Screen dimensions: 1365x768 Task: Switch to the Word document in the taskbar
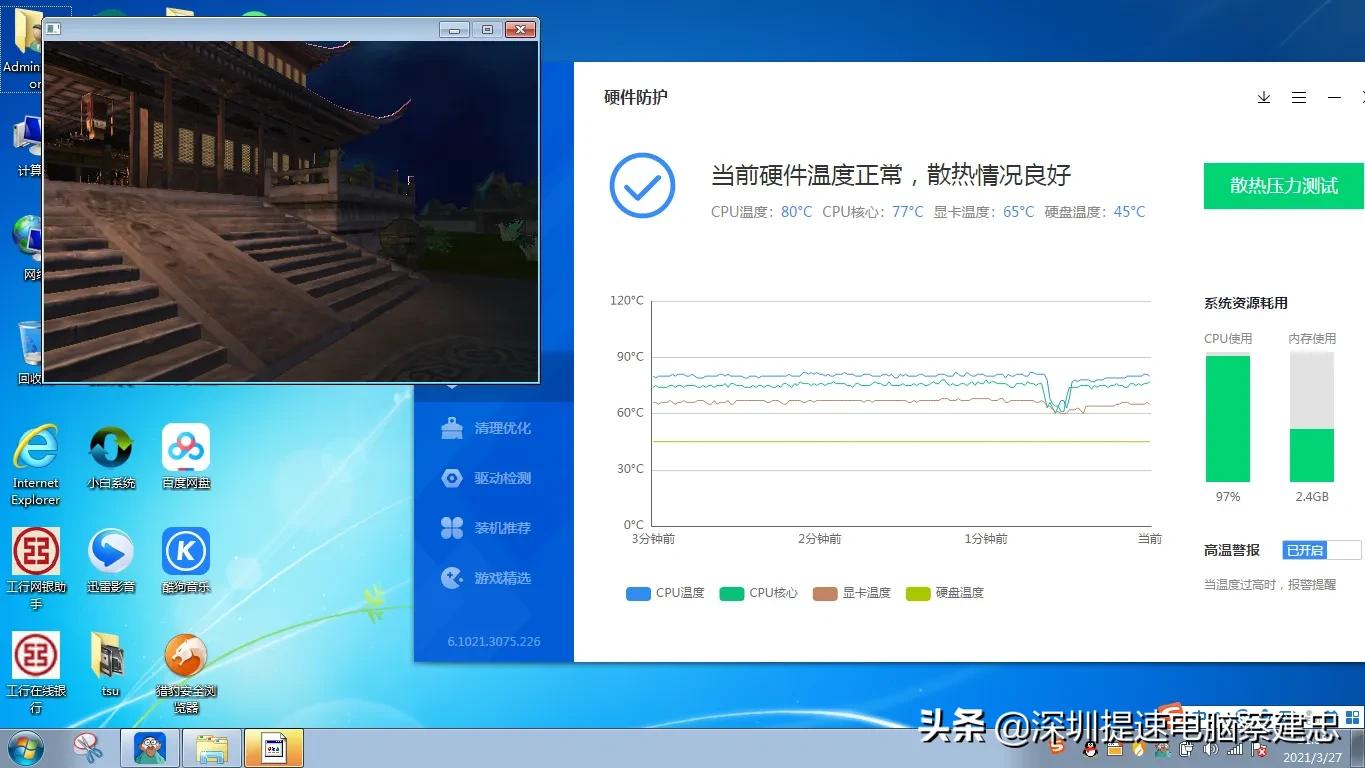pyautogui.click(x=273, y=747)
